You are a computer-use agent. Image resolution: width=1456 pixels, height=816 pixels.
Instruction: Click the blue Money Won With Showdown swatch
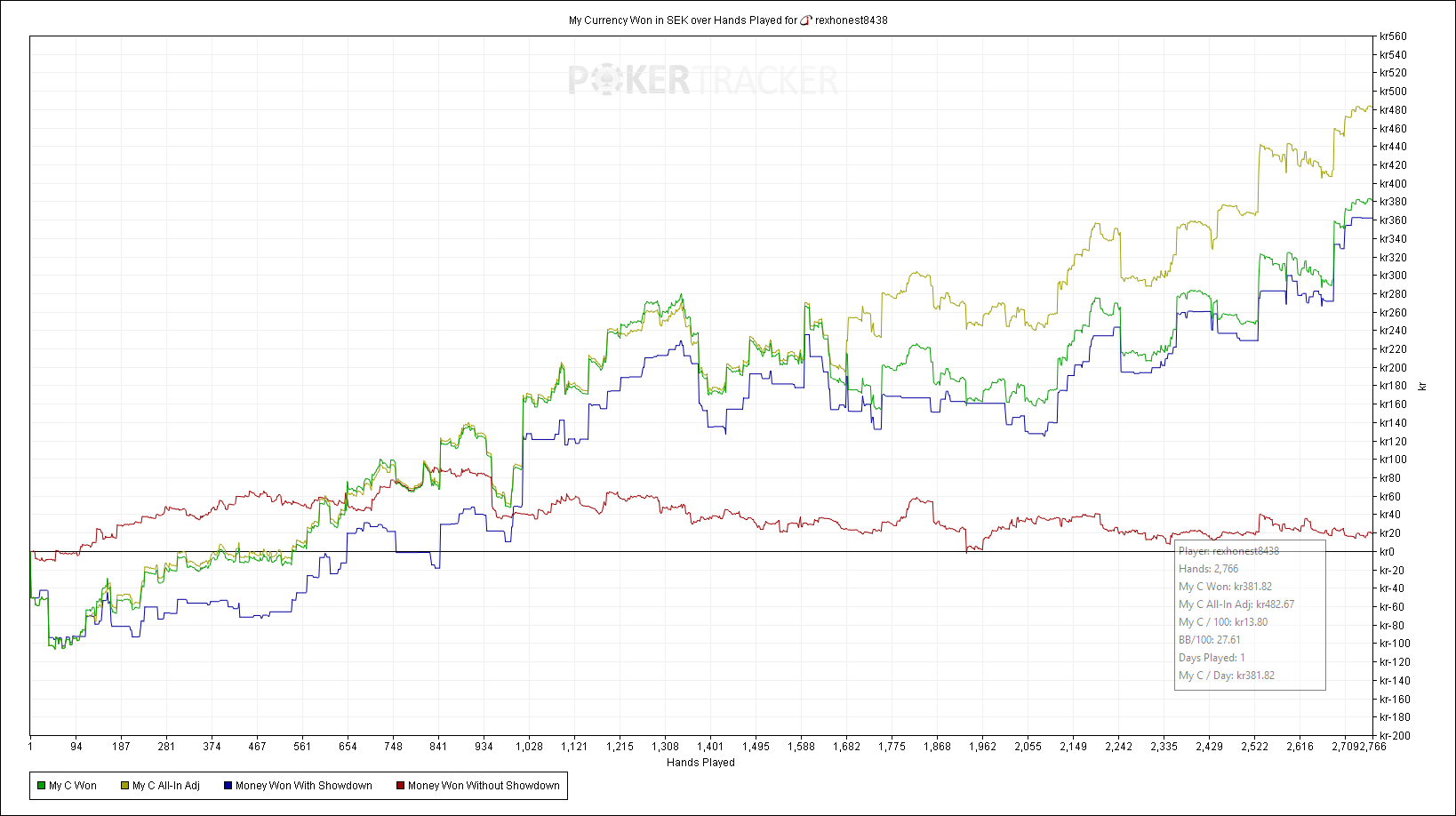(228, 786)
